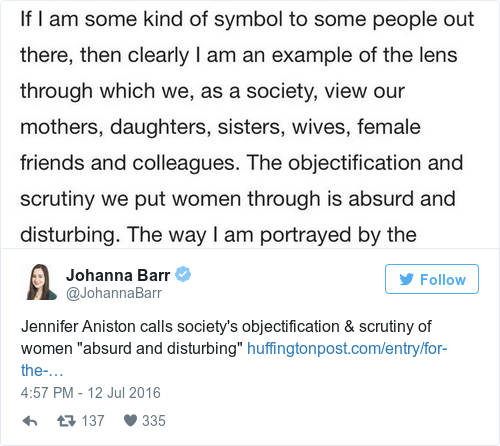Click the reply arrow icon
The height and width of the screenshot is (446, 500).
tap(30, 421)
